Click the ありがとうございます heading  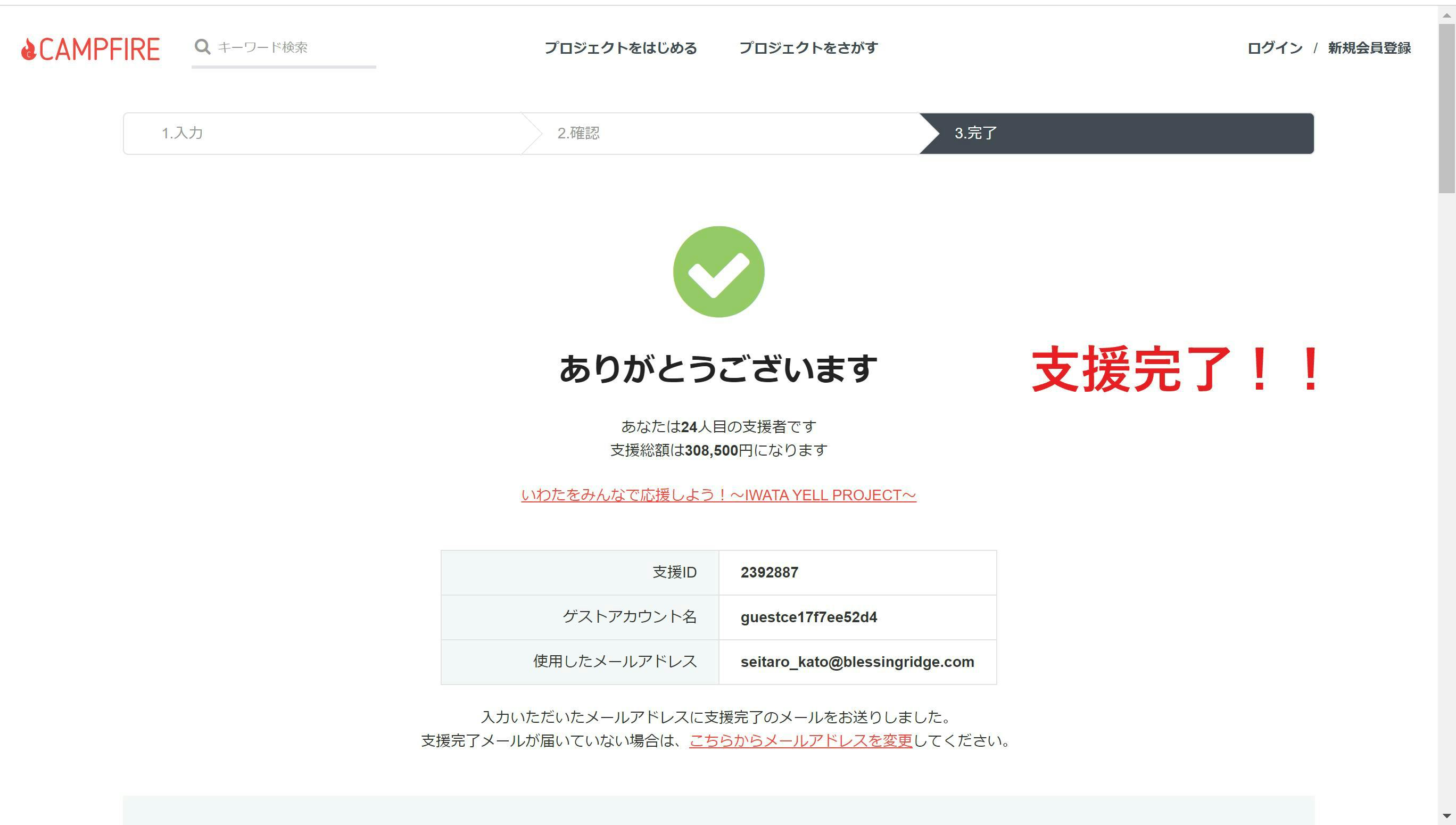(x=718, y=369)
